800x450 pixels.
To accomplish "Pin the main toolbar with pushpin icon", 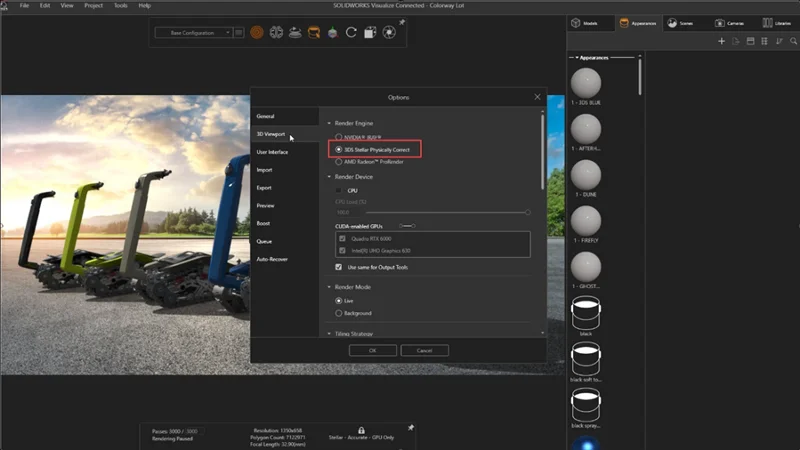I will pyautogui.click(x=402, y=22).
